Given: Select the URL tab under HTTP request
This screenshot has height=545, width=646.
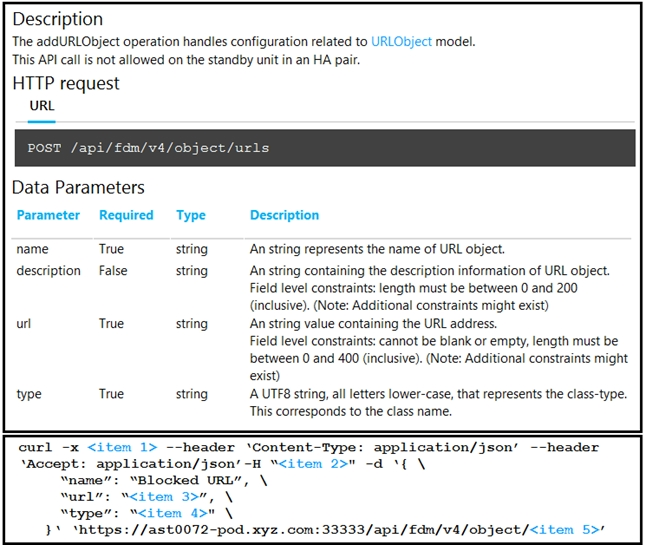Looking at the screenshot, I should click(x=42, y=105).
